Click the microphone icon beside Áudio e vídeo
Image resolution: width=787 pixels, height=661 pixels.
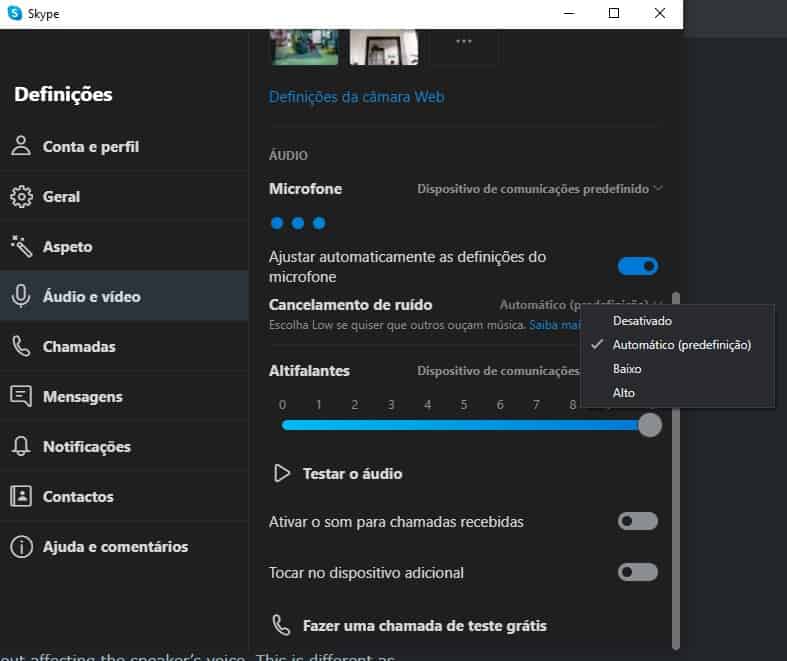coord(21,296)
